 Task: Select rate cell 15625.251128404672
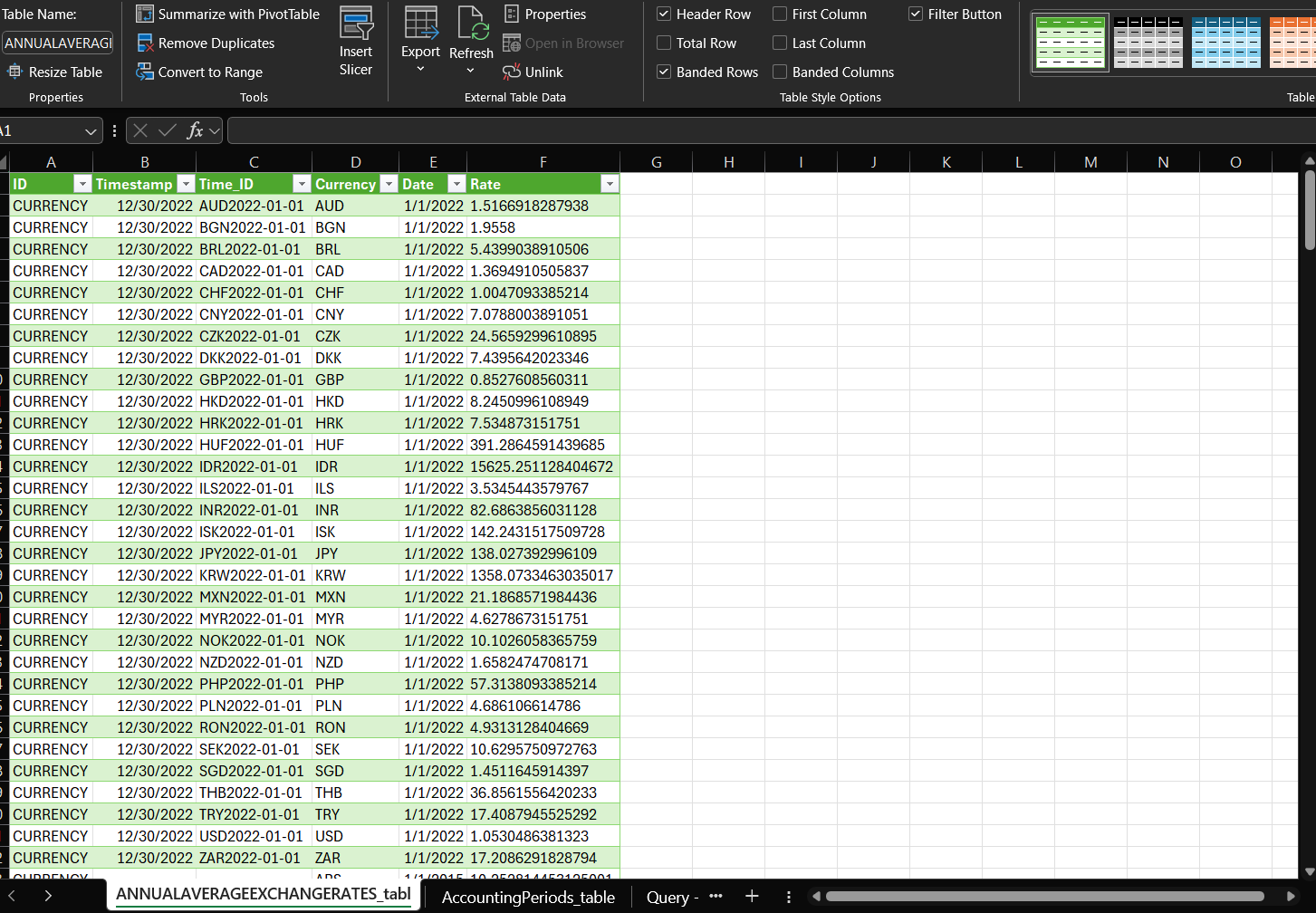543,466
